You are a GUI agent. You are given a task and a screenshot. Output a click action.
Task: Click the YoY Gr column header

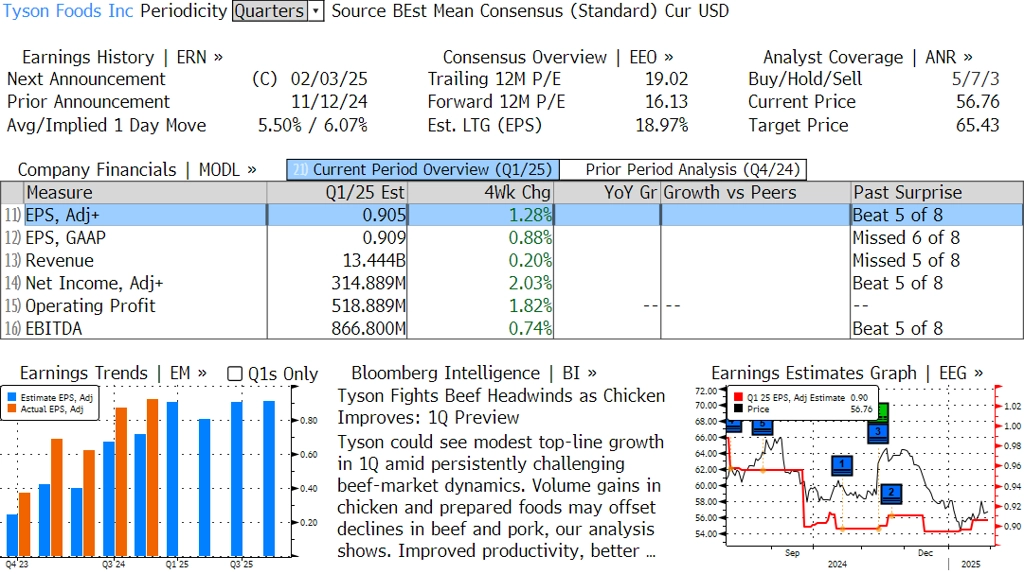coord(607,193)
